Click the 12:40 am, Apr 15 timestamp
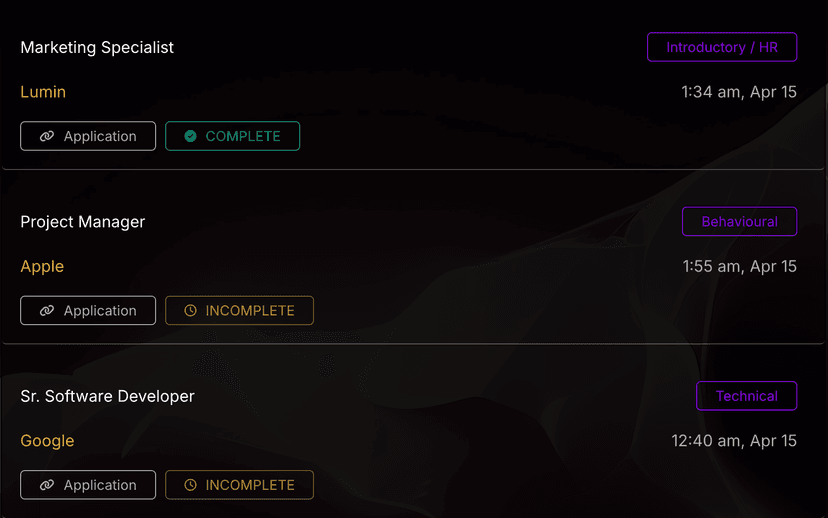The width and height of the screenshot is (828, 518). pyautogui.click(x=734, y=441)
